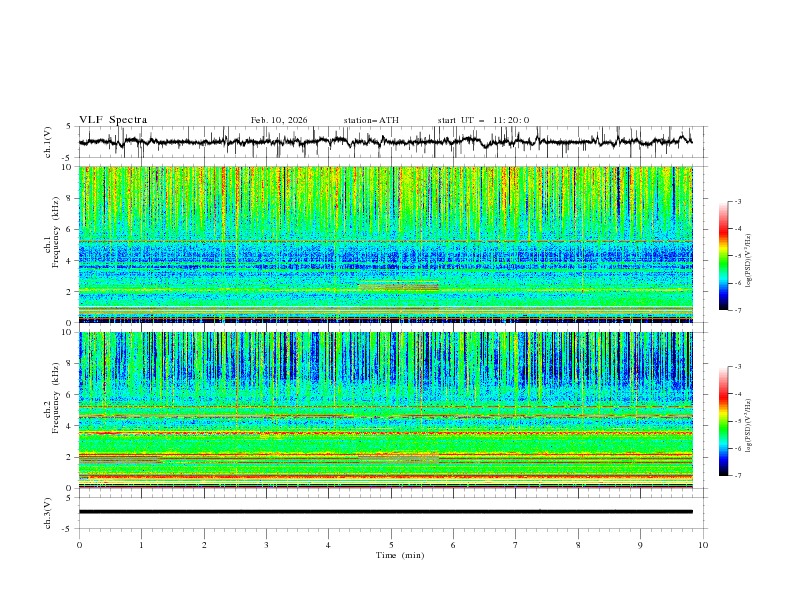Click the ch.1 PSD color scale bar

723,256
